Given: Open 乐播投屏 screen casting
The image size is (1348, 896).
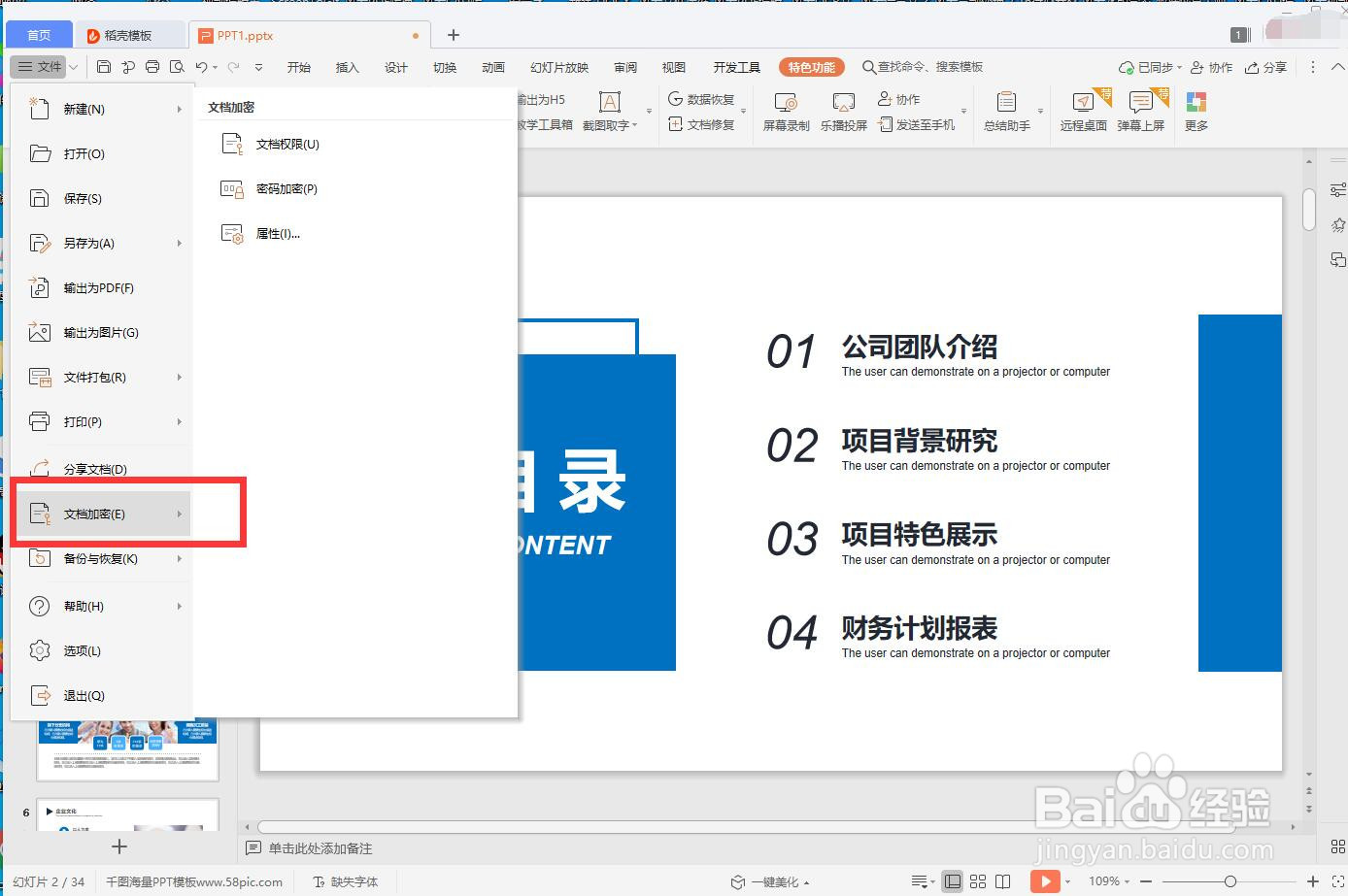Looking at the screenshot, I should 843,112.
